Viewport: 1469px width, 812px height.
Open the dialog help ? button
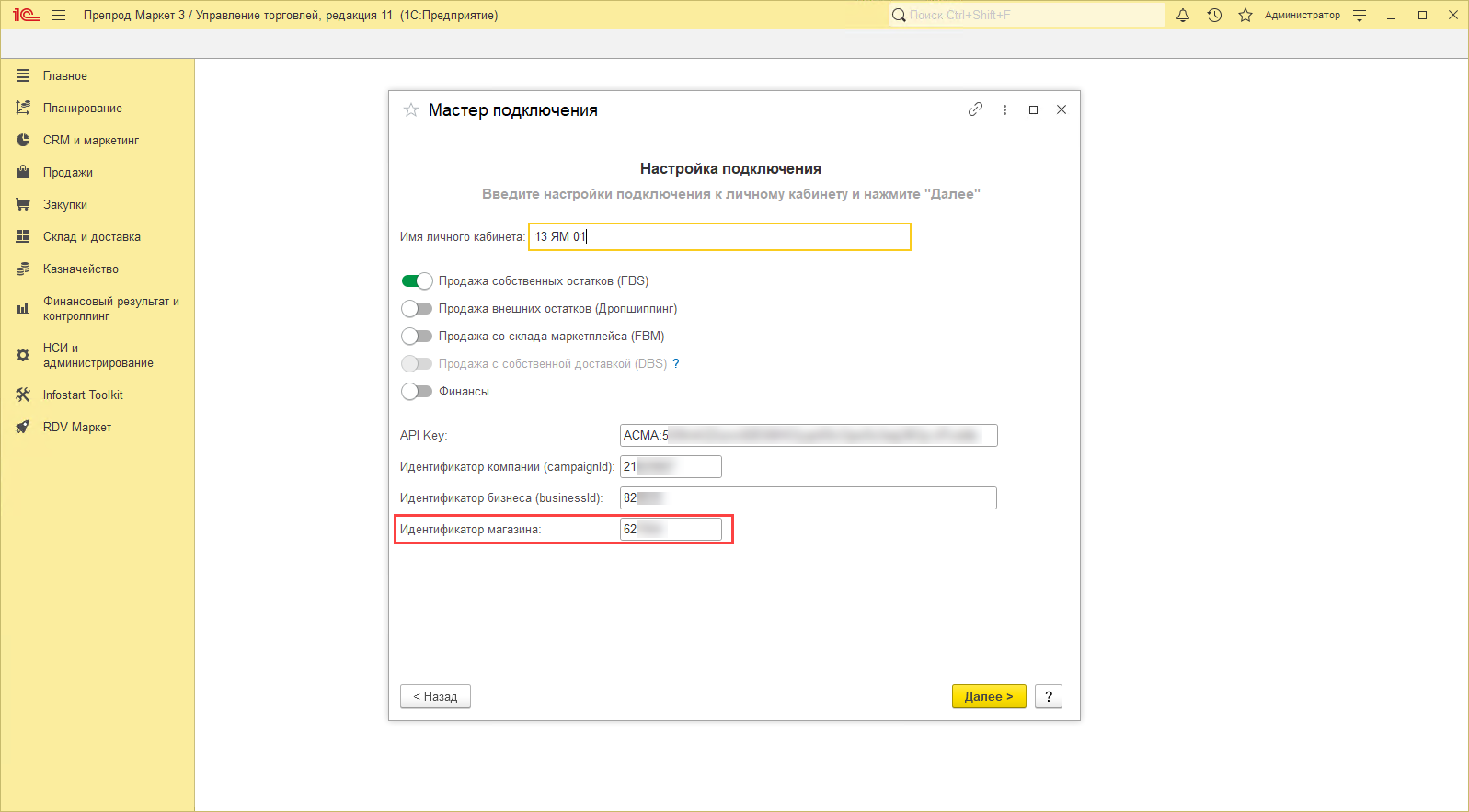click(x=1049, y=696)
